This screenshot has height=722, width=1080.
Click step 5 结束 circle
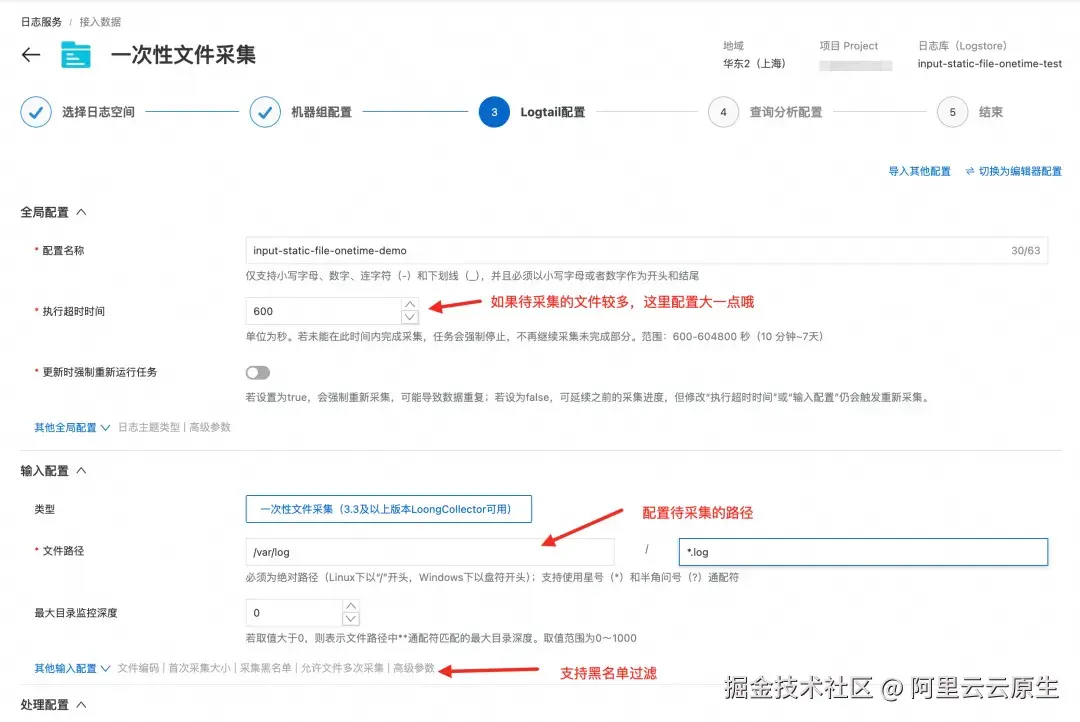pos(952,112)
